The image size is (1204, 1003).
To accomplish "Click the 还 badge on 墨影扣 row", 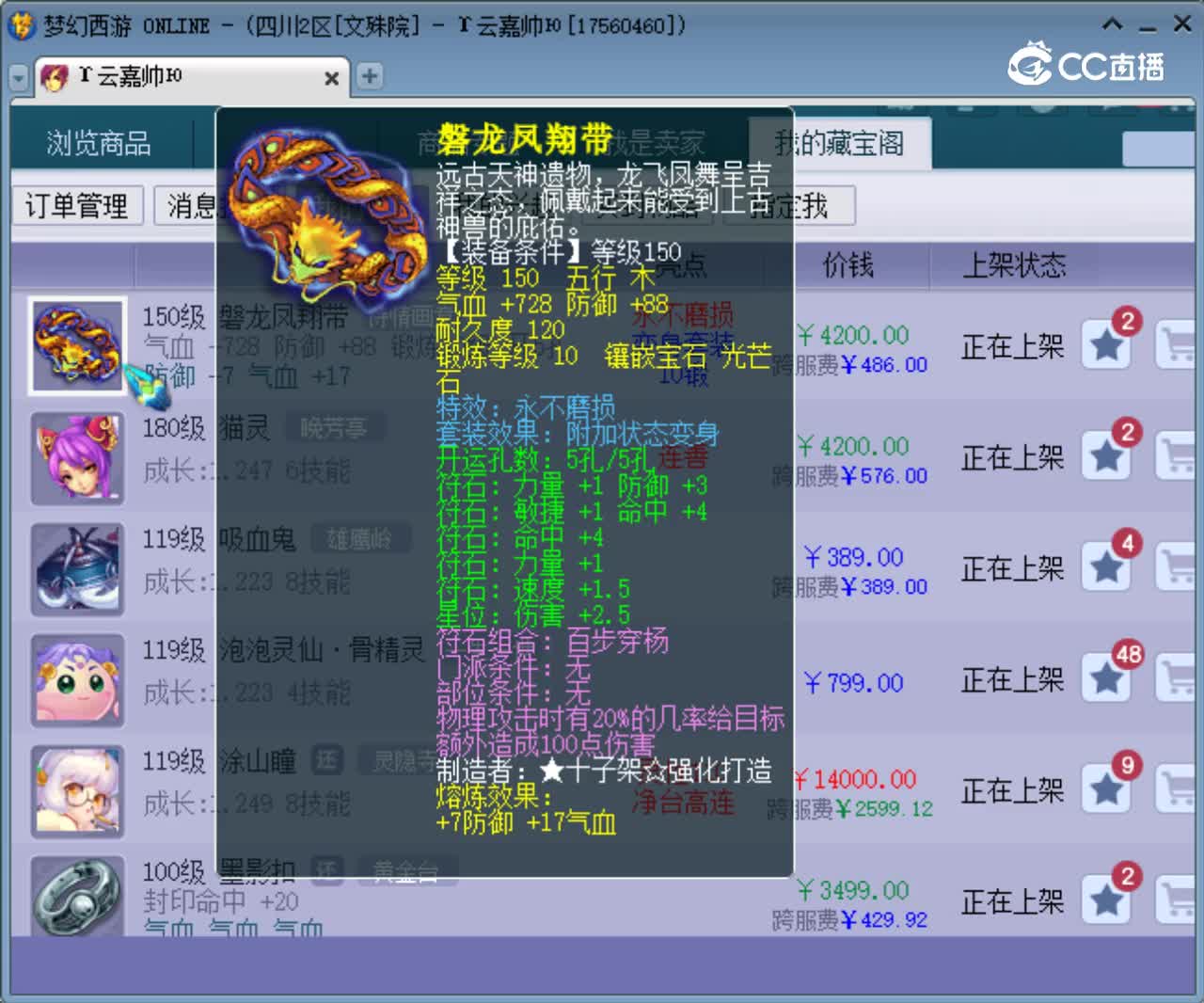I will [x=326, y=870].
